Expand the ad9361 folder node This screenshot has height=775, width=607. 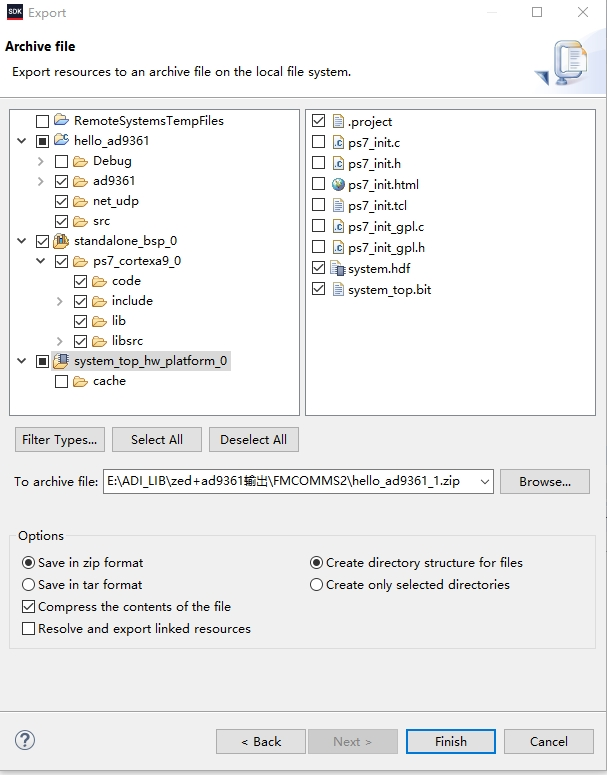(x=41, y=181)
